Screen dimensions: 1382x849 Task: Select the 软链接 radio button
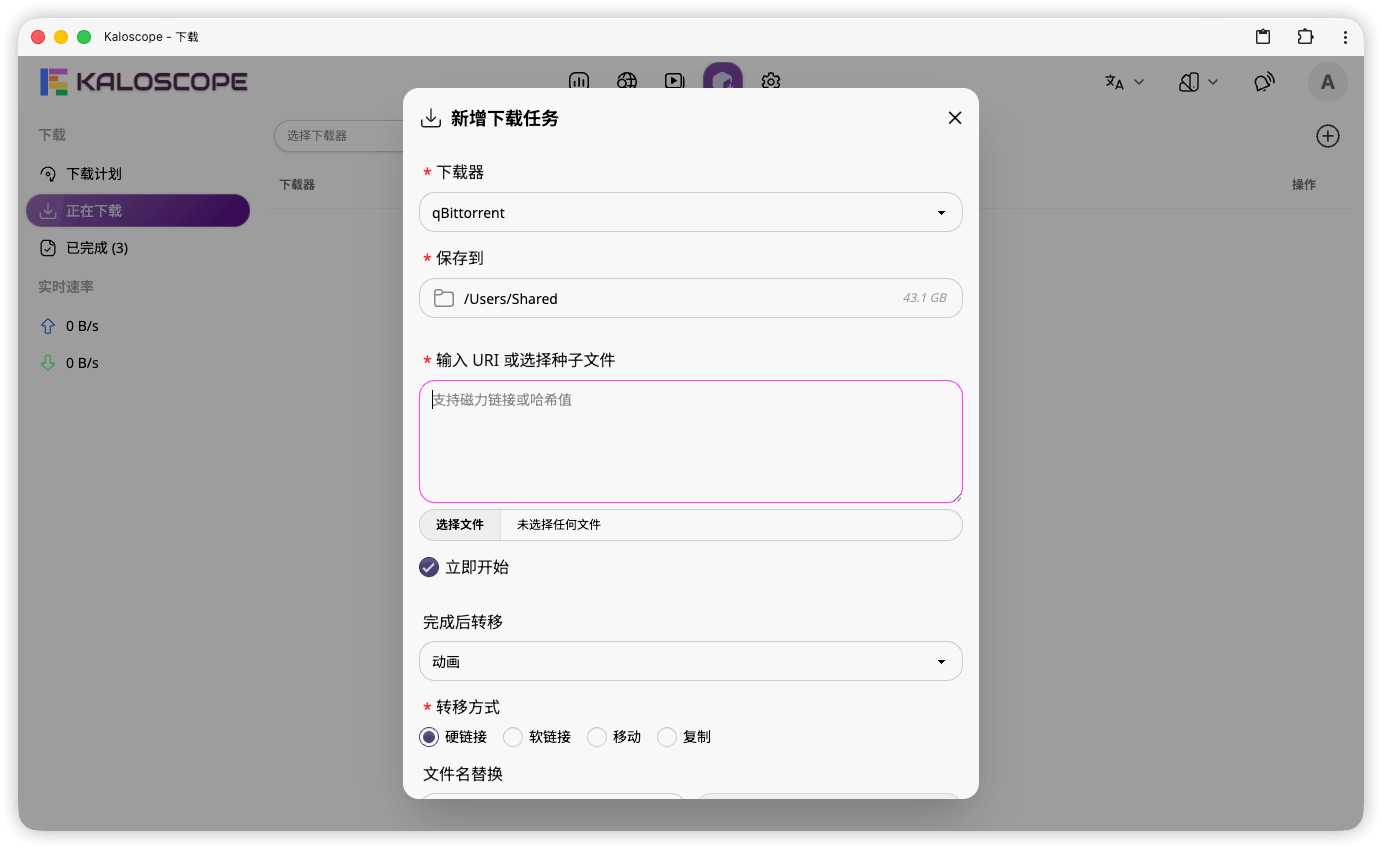pyautogui.click(x=513, y=737)
